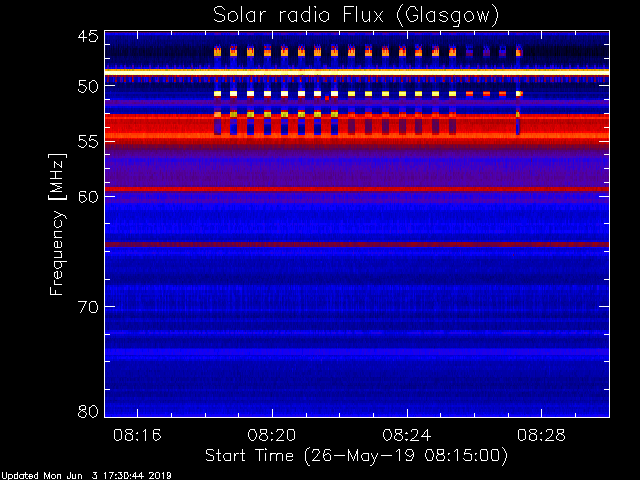The image size is (640, 480).
Task: Click the 08:20 time tick label
Action: (x=272, y=435)
